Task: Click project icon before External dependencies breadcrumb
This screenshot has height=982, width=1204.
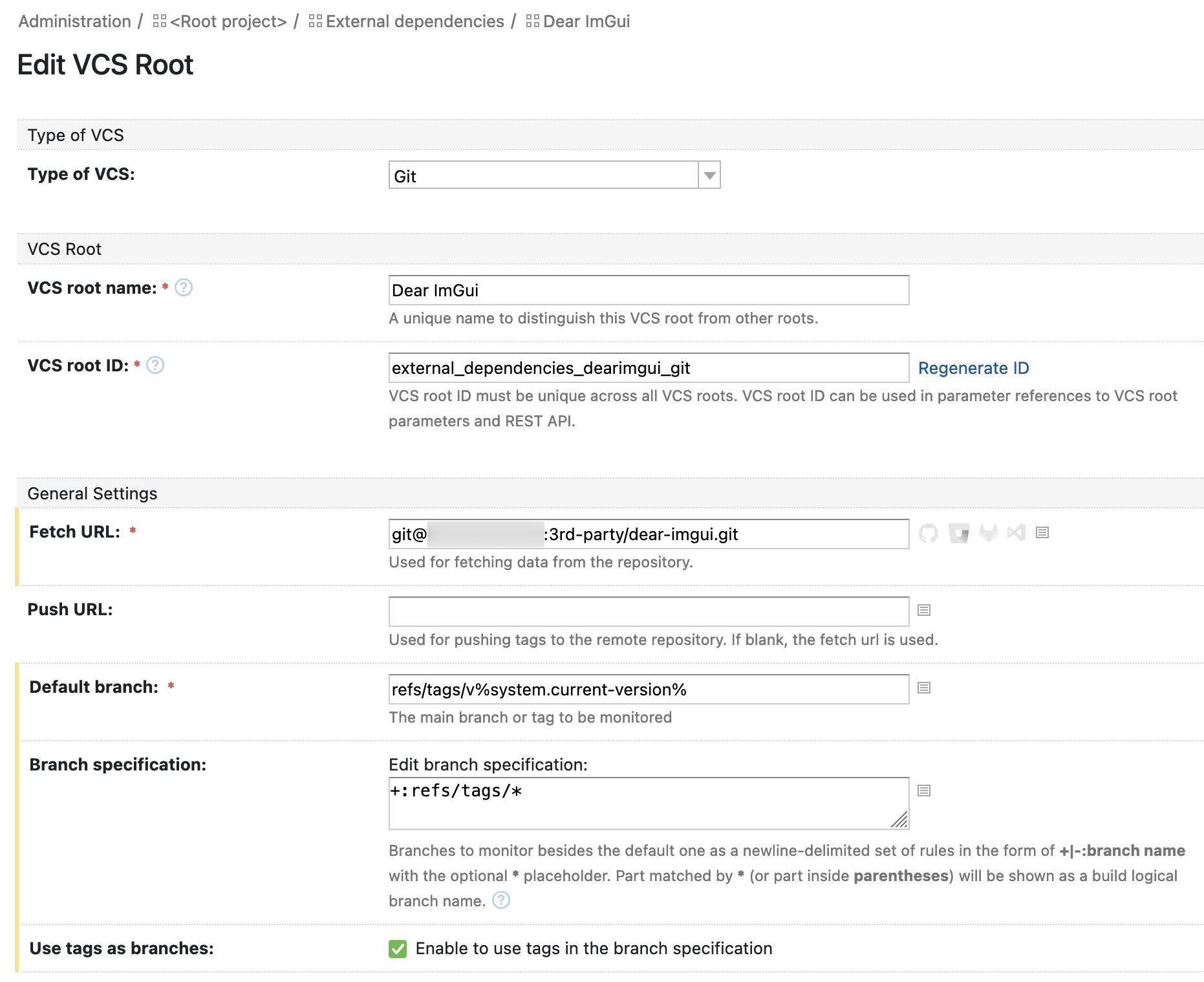Action: coord(316,21)
